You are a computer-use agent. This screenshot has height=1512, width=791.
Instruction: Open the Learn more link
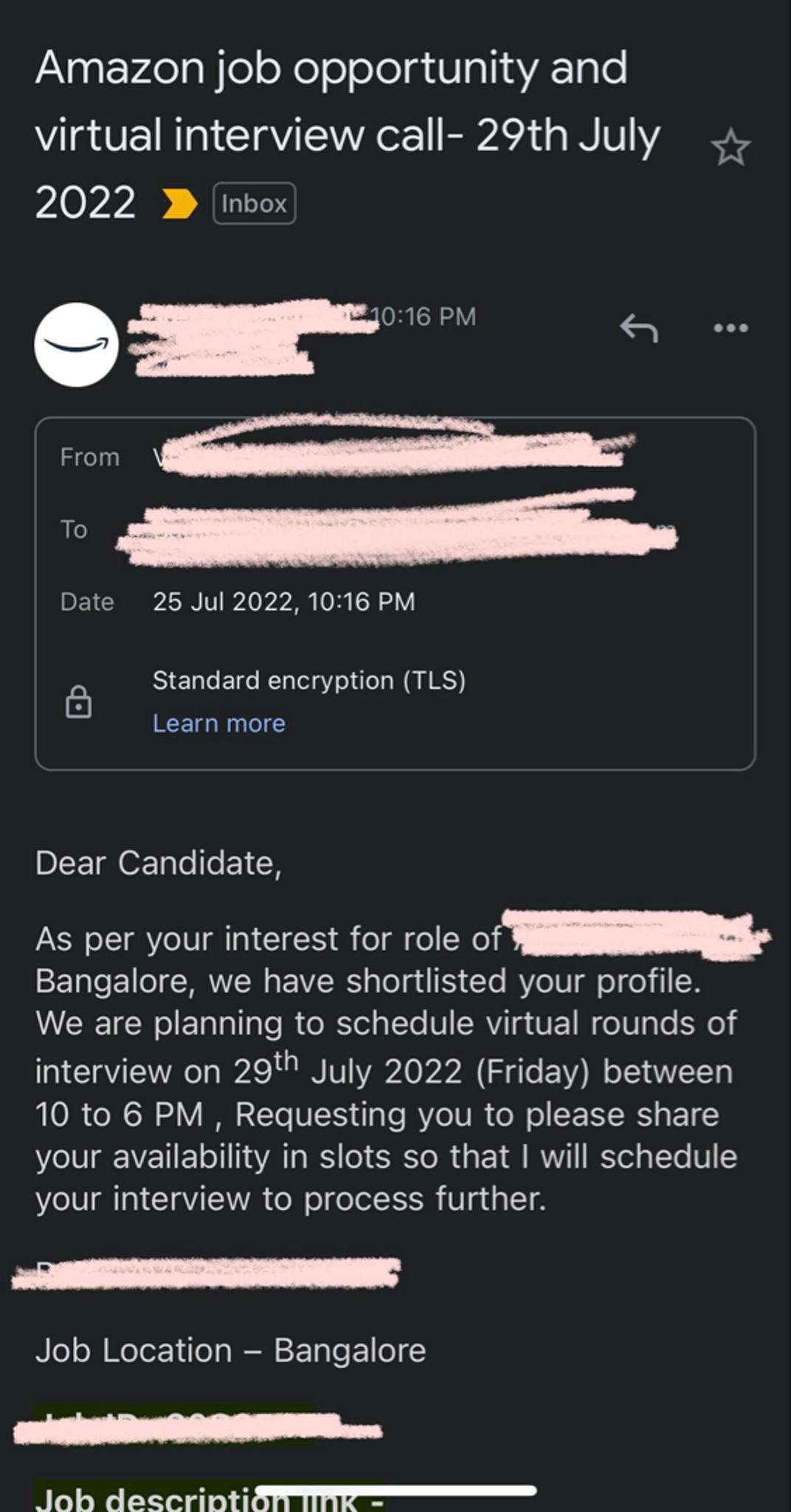[x=218, y=723]
